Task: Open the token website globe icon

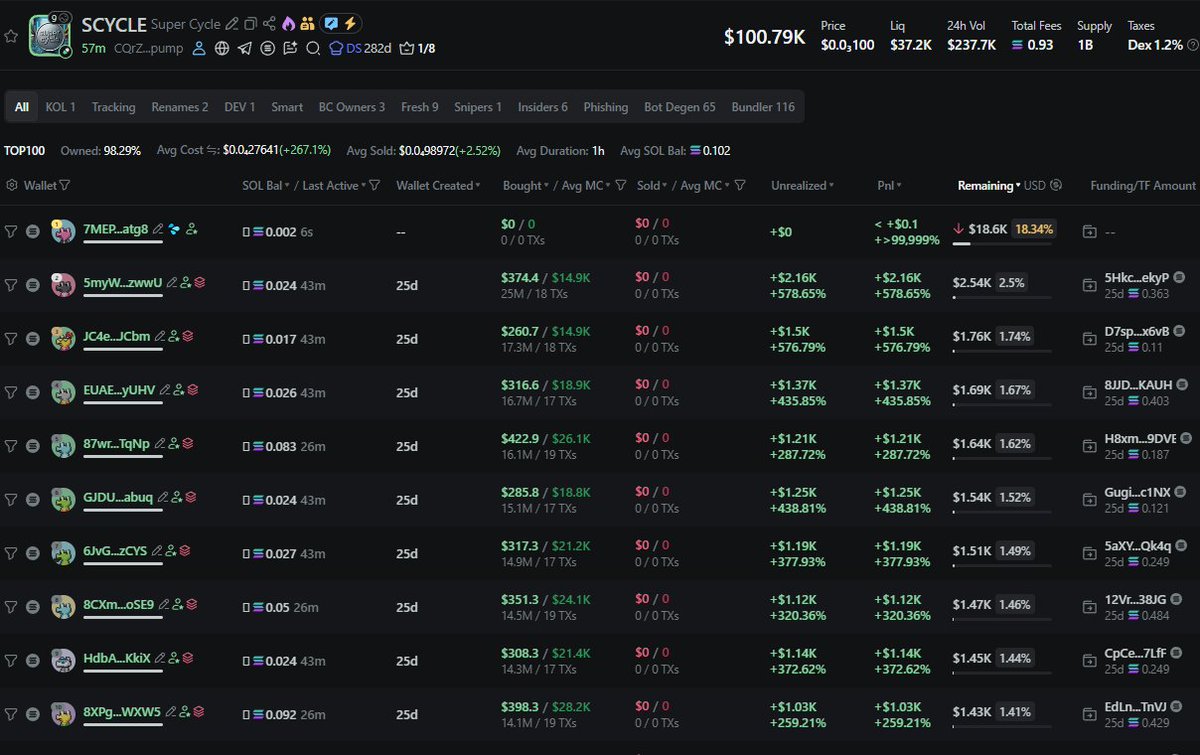Action: click(221, 48)
